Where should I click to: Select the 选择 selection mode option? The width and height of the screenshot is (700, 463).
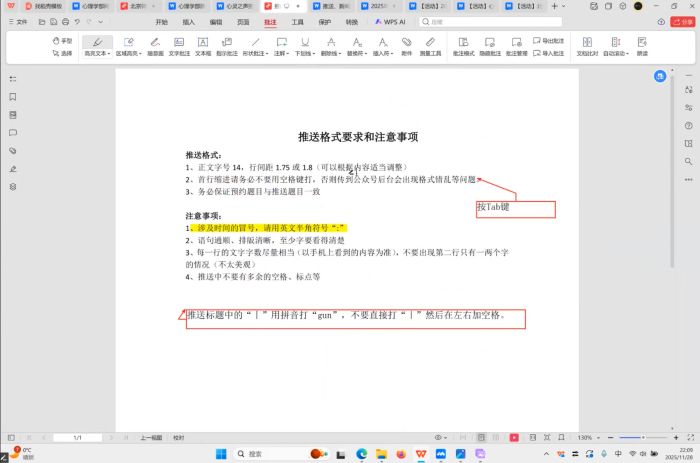62,53
